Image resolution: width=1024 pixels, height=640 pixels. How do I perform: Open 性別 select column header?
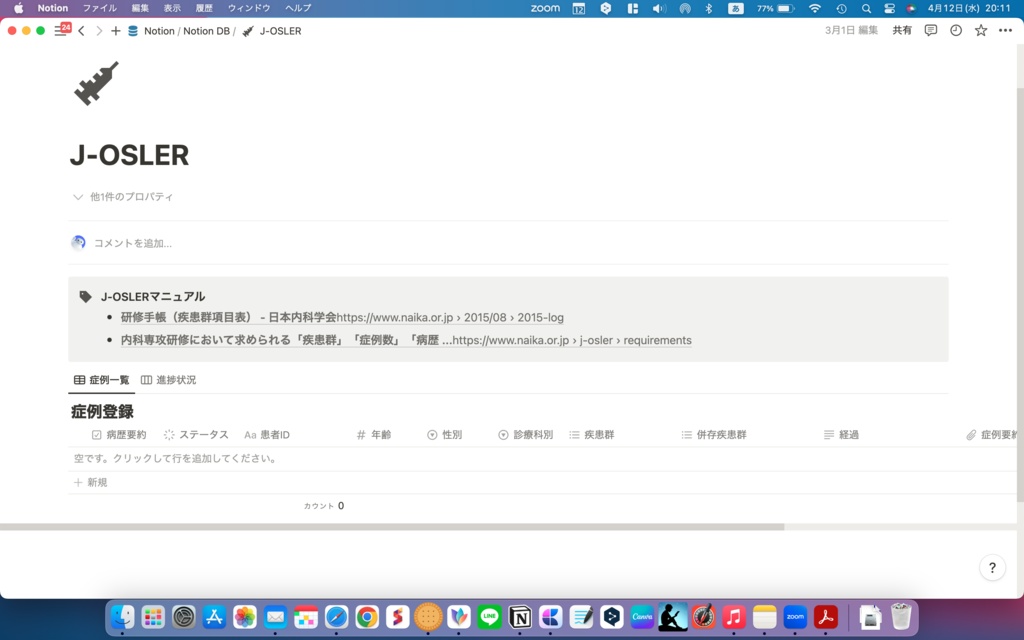(444, 435)
